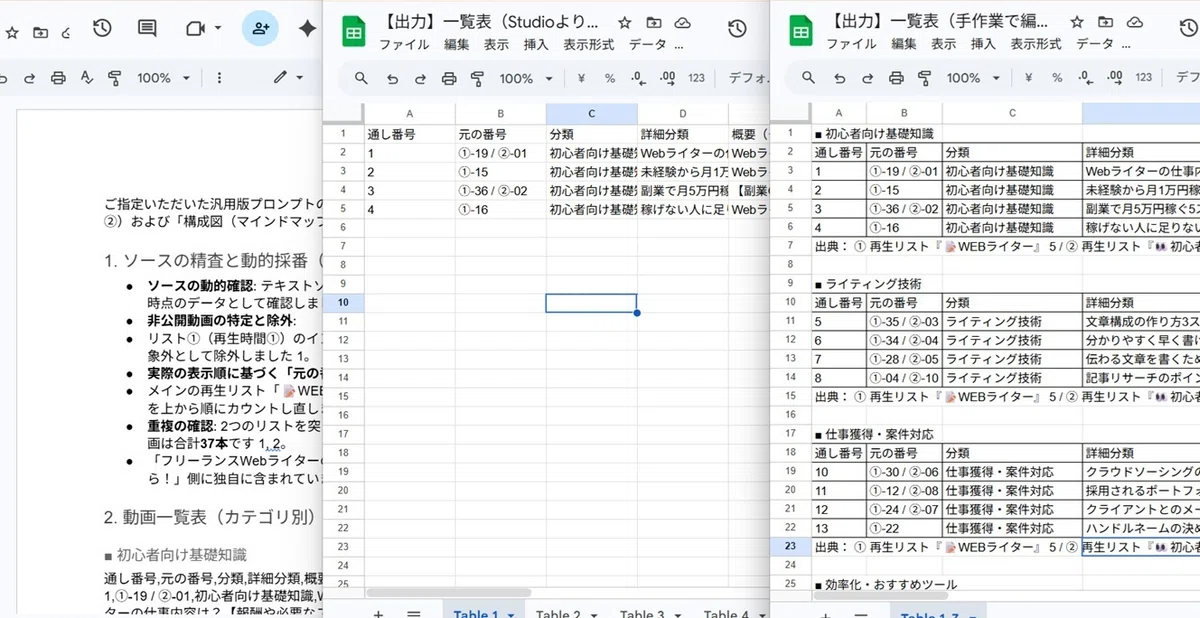This screenshot has height=618, width=1200.
Task: Move the 手作業 spreadsheet to a folder
Action: coord(1106,22)
